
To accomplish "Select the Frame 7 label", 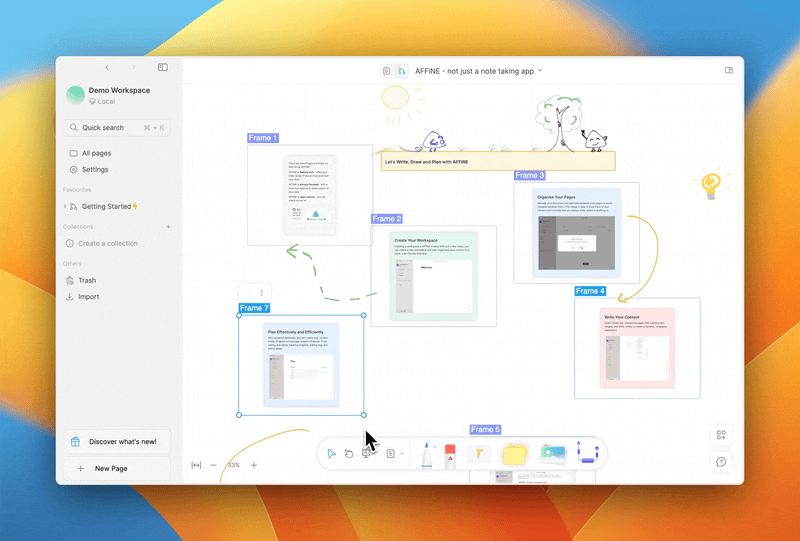I will tap(254, 308).
